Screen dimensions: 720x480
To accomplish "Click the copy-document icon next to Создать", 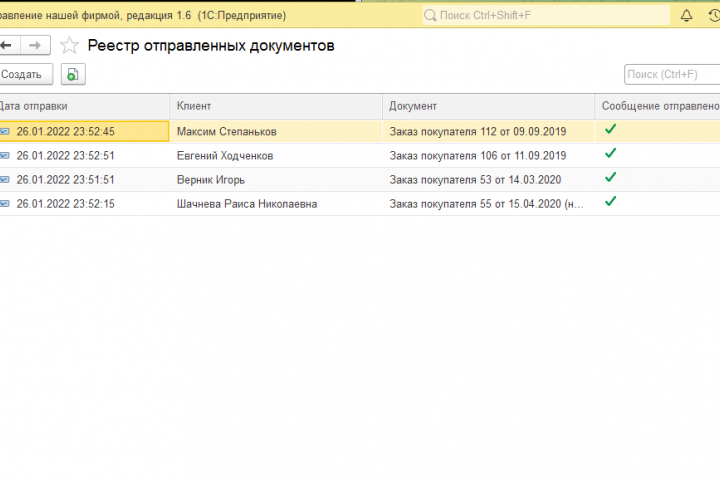I will pos(73,74).
